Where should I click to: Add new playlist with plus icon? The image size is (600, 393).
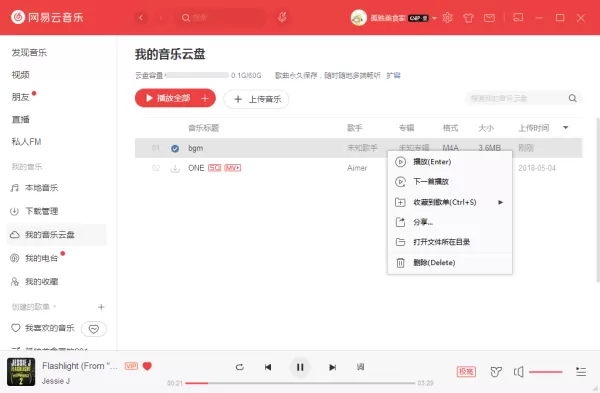pyautogui.click(x=101, y=307)
